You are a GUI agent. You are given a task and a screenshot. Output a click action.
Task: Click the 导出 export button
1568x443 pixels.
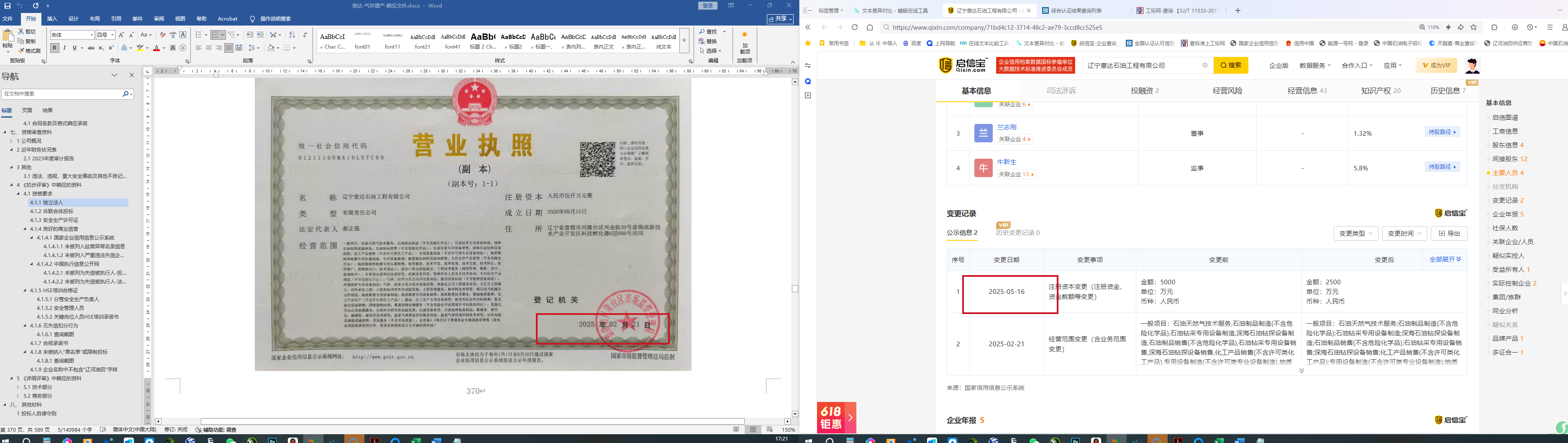(x=1449, y=233)
